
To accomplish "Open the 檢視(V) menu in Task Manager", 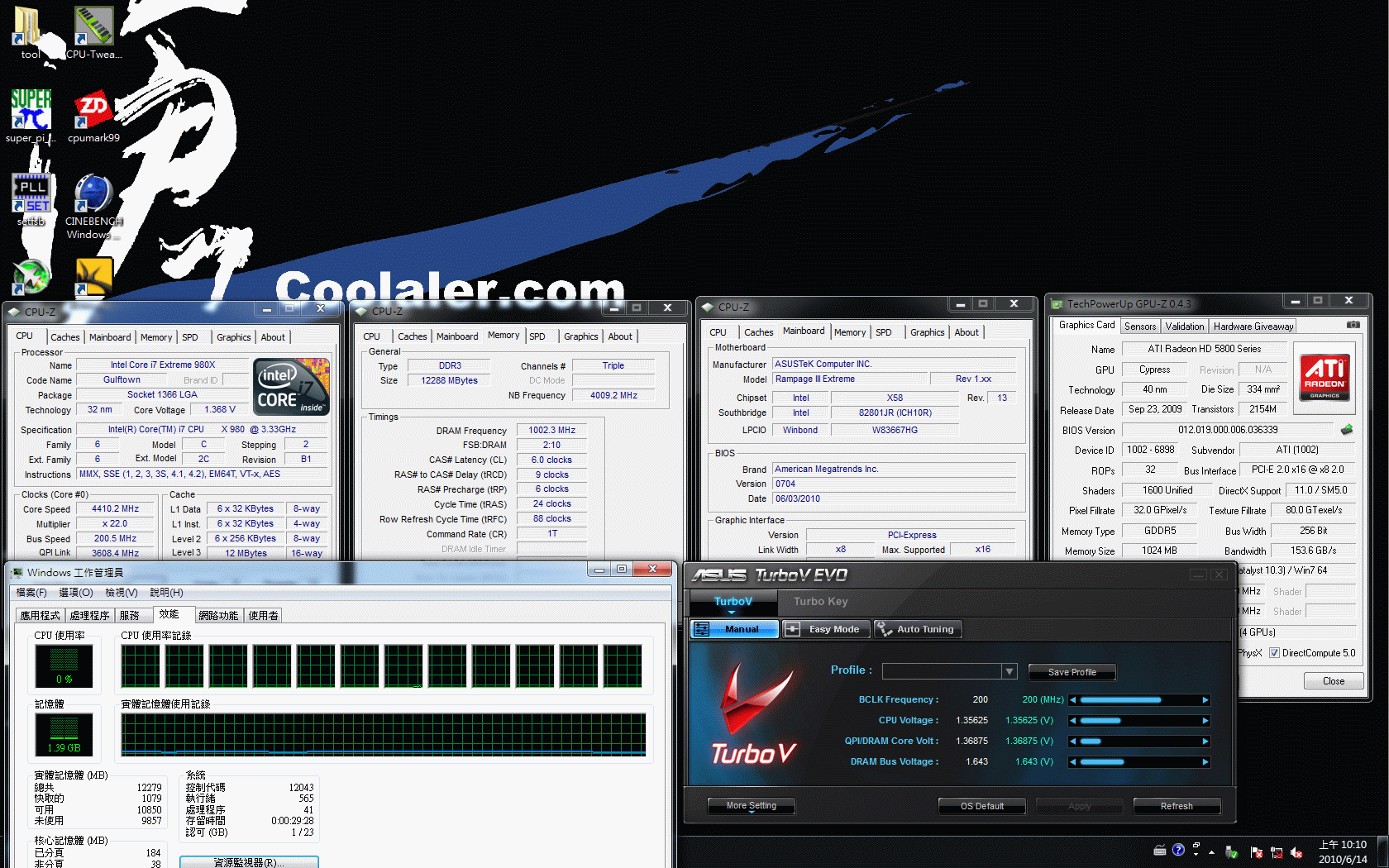I will pos(122,593).
